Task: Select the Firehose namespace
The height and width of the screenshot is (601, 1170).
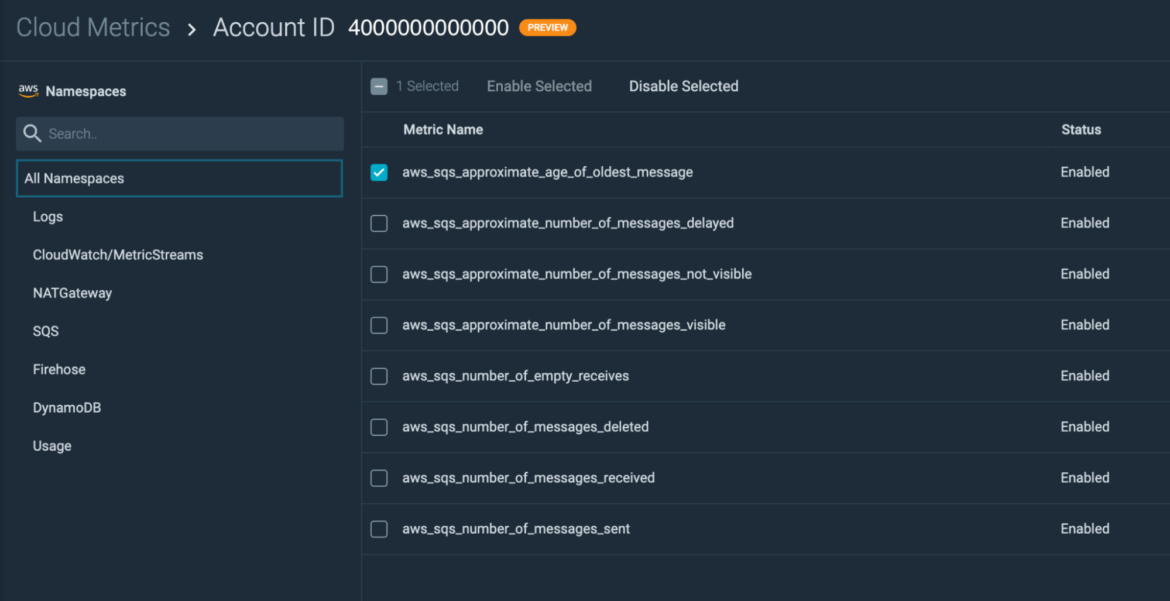Action: (x=59, y=370)
